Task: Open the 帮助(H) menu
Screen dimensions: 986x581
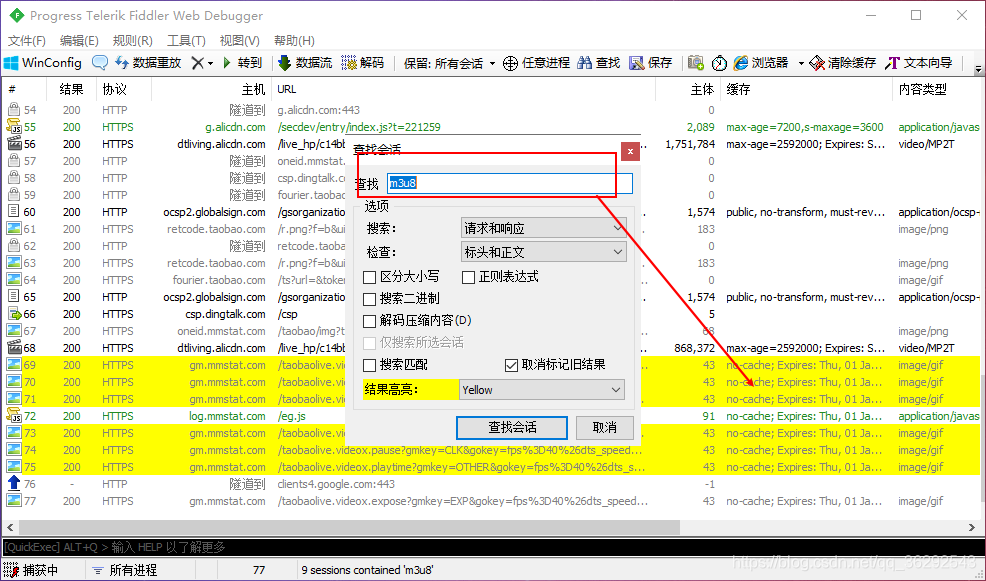Action: (294, 40)
